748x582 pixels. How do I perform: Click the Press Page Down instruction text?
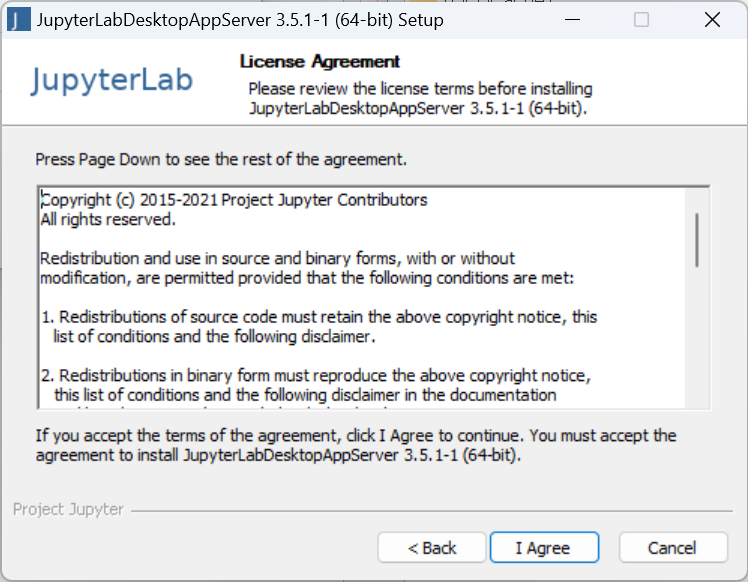click(221, 159)
